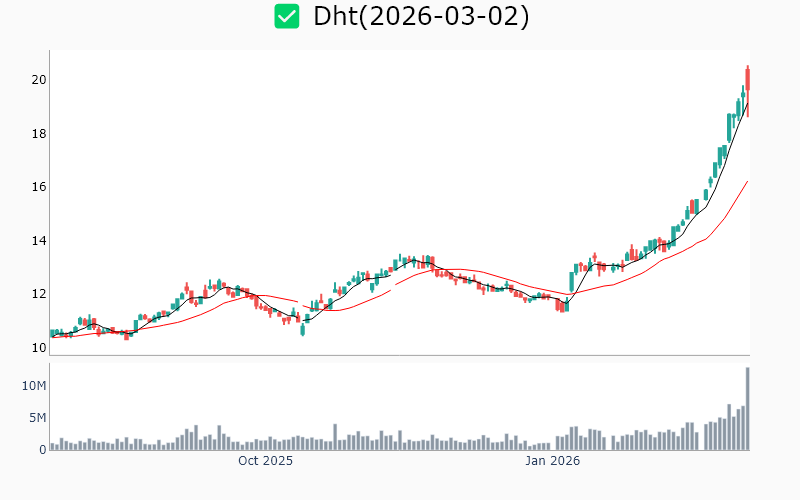Click the chart title Dht(2026-03-02)
The height and width of the screenshot is (500, 800).
click(x=421, y=16)
